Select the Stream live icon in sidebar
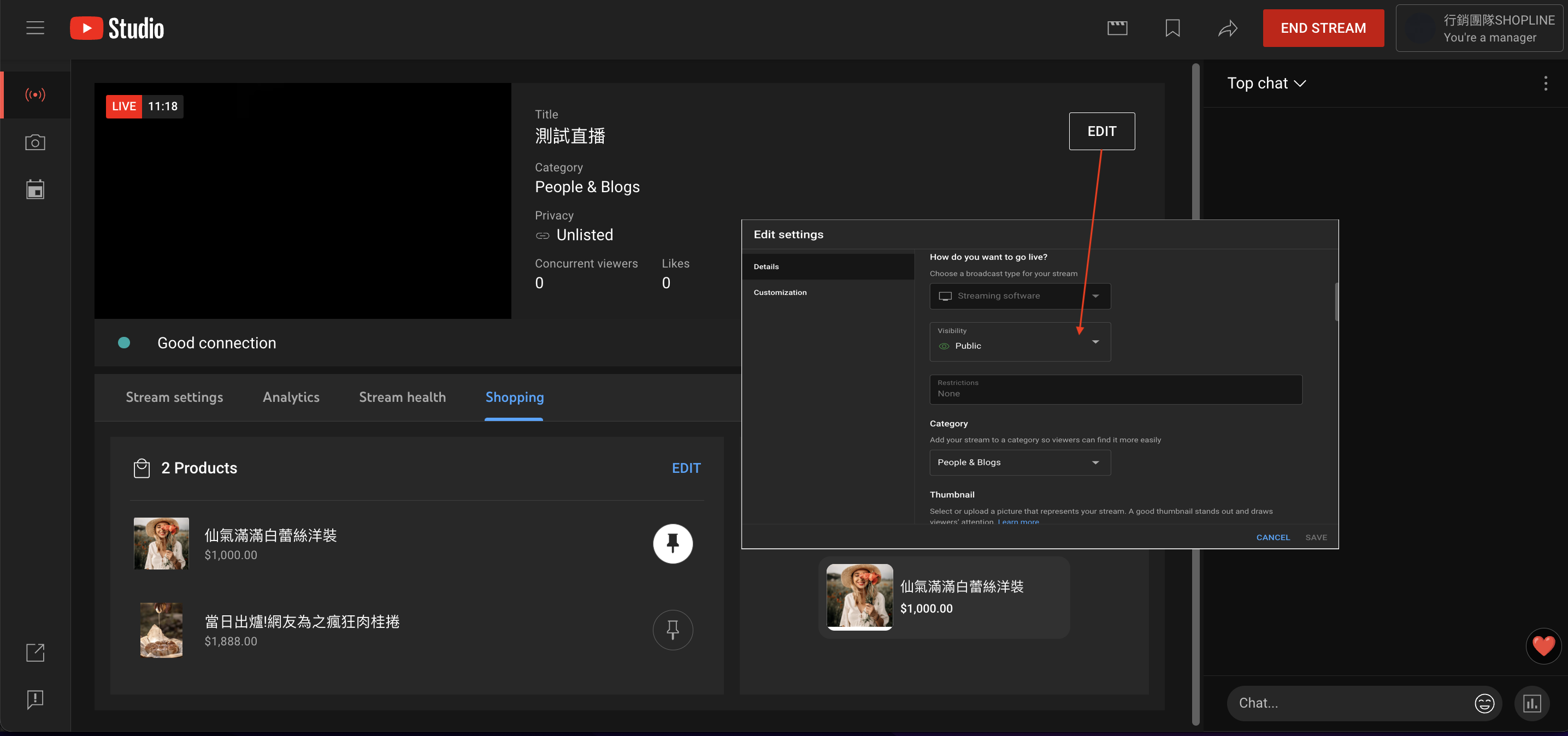 point(36,94)
